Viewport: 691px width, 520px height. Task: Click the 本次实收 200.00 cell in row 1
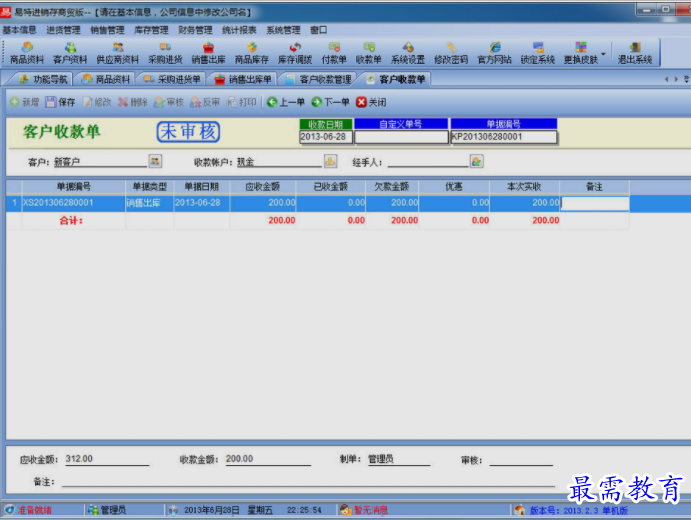point(524,203)
